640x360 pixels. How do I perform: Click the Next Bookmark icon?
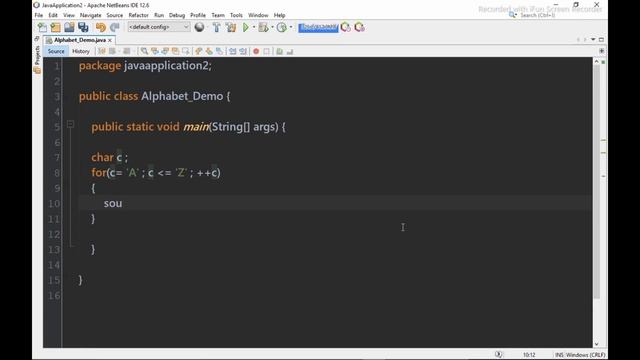[x=209, y=51]
